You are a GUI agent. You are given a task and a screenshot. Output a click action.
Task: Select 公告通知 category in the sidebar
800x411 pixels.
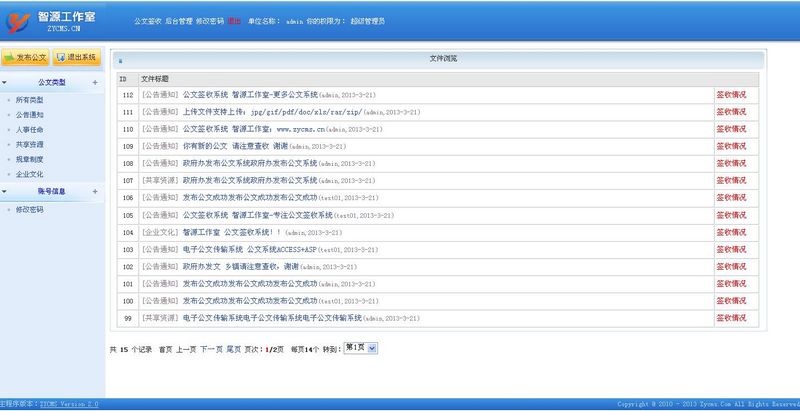click(30, 115)
